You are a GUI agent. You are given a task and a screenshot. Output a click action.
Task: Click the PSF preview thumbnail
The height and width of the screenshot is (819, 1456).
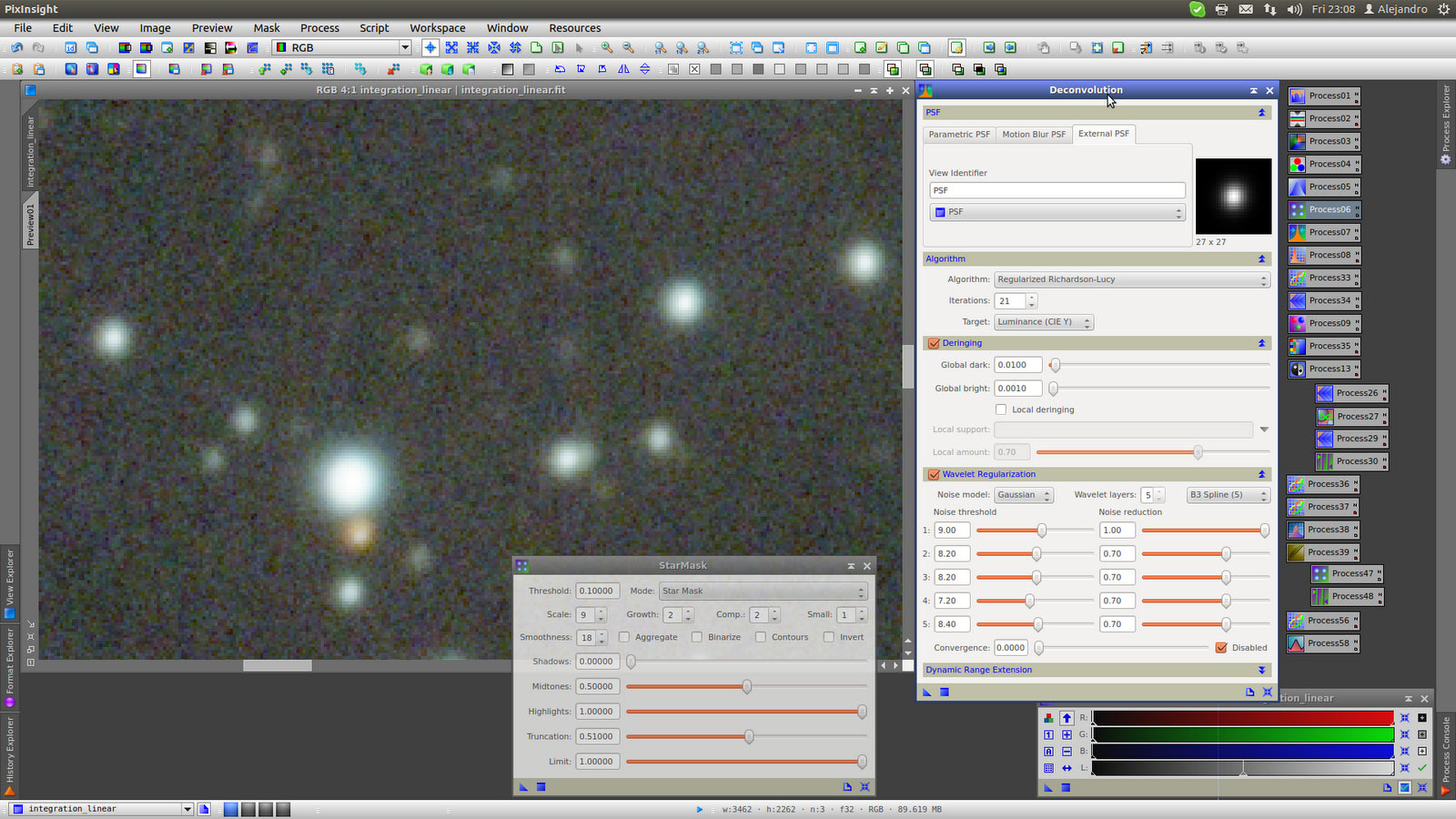1233,197
